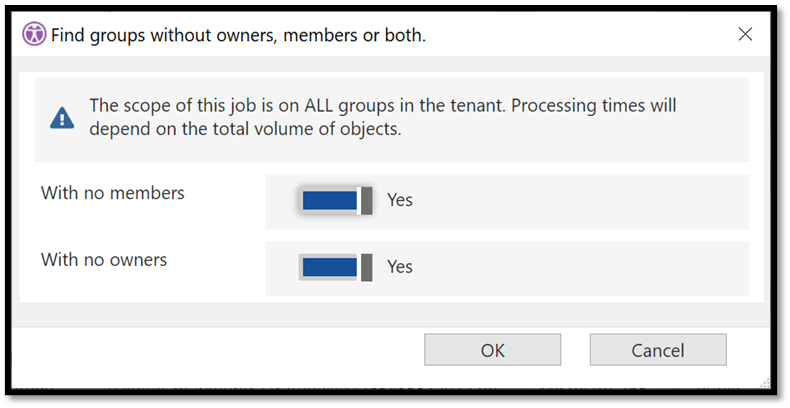The height and width of the screenshot is (408, 790).
Task: Click empty area of no owners row
Action: click(579, 268)
